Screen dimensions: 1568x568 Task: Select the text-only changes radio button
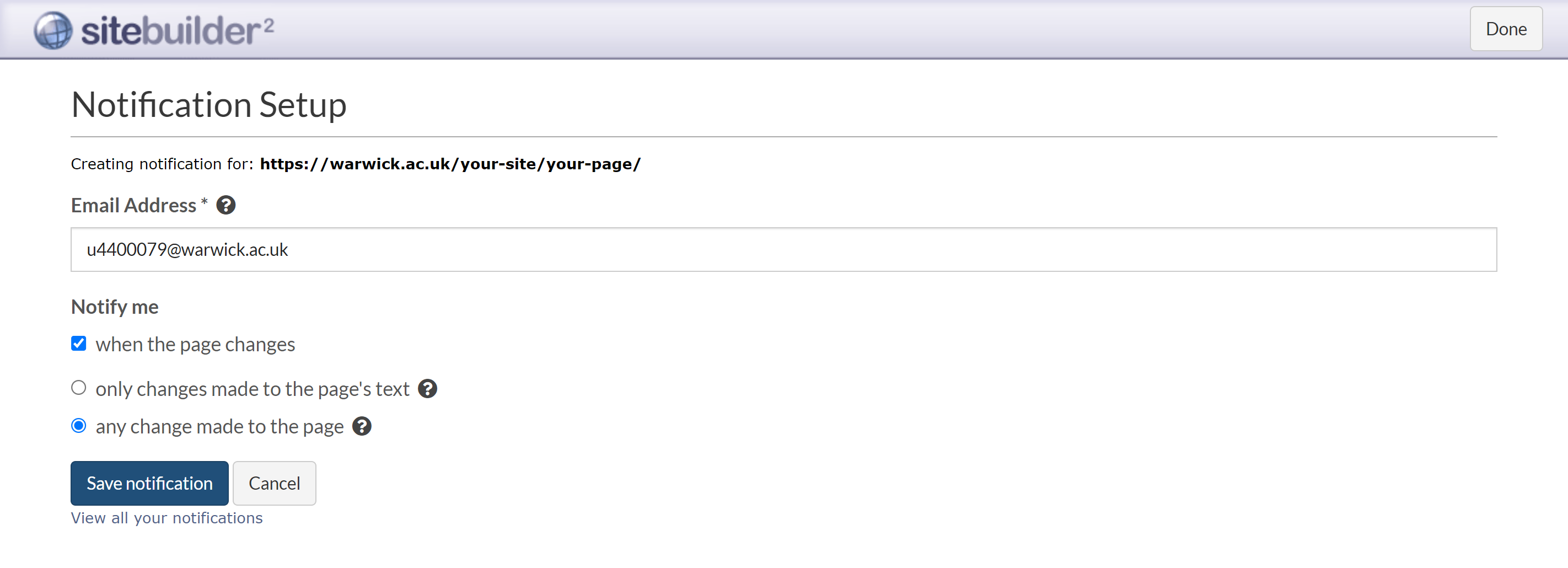78,388
